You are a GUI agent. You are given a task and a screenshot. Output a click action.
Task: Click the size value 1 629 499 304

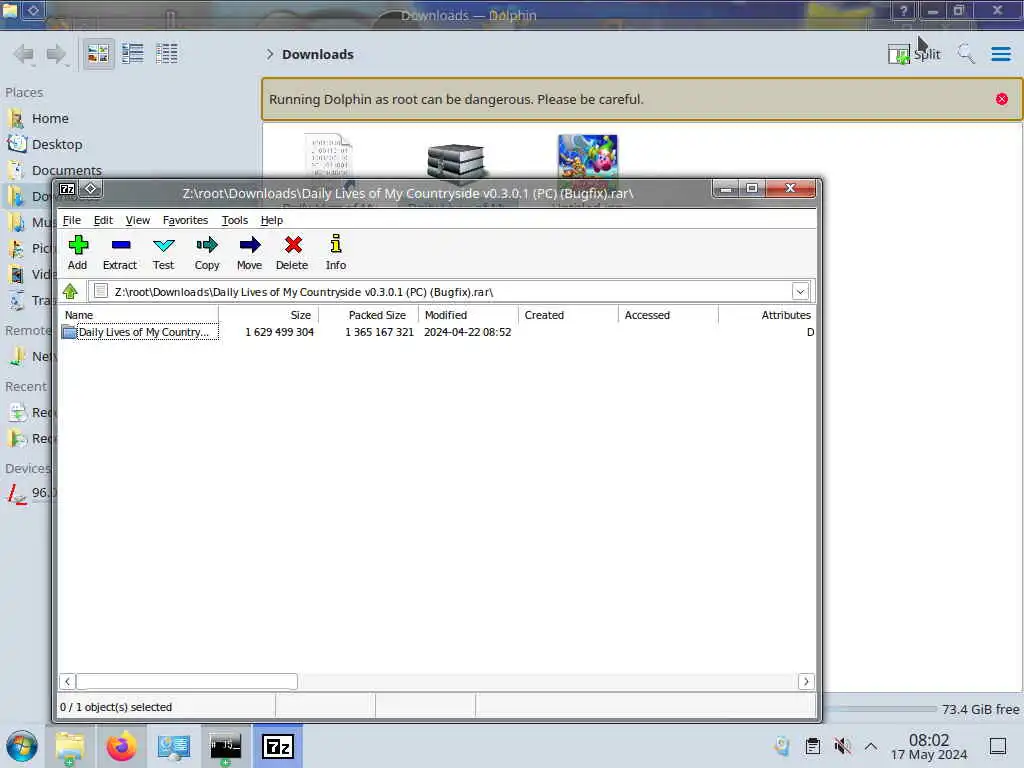tap(280, 332)
